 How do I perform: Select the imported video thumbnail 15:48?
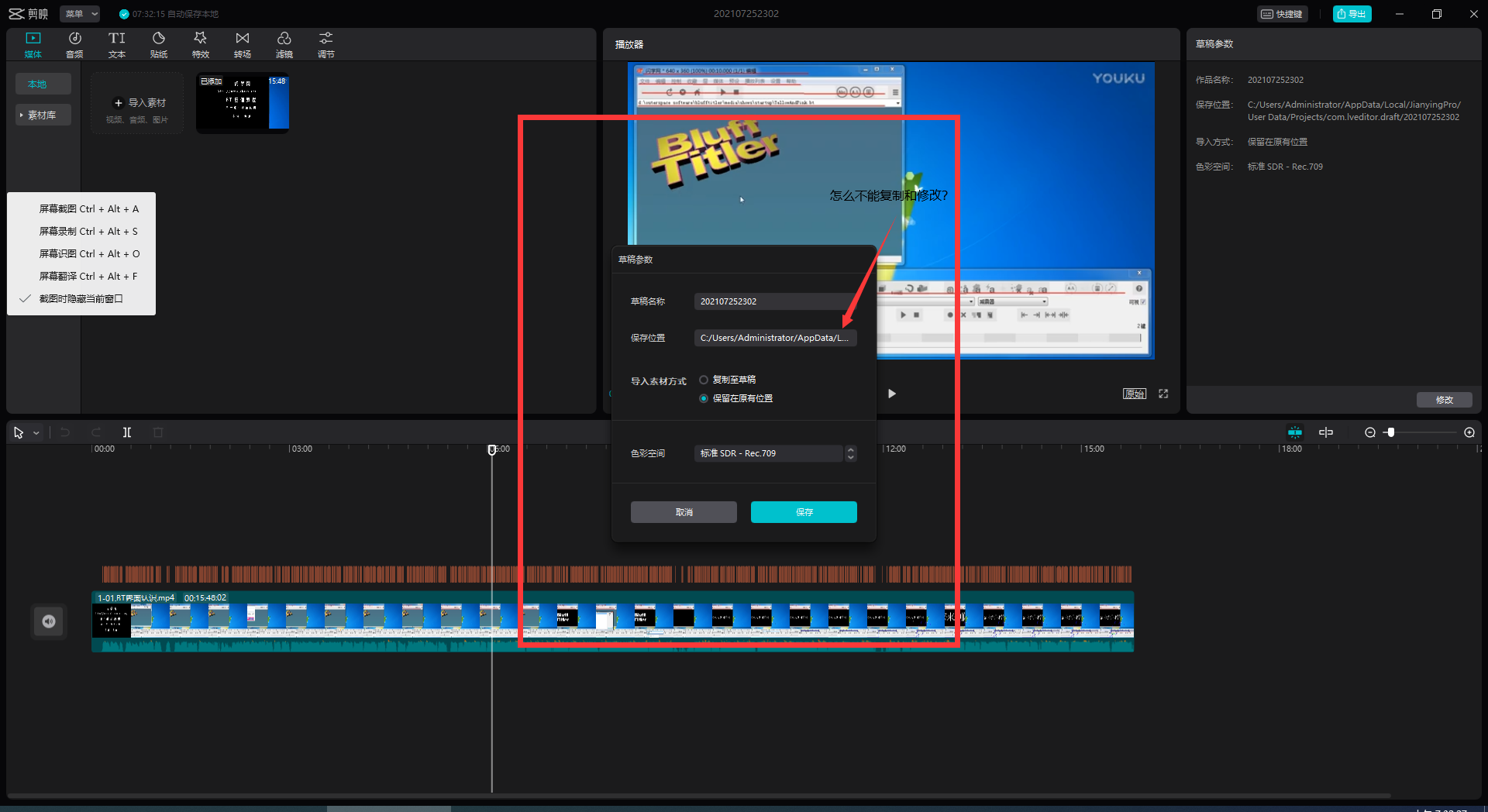tap(243, 103)
